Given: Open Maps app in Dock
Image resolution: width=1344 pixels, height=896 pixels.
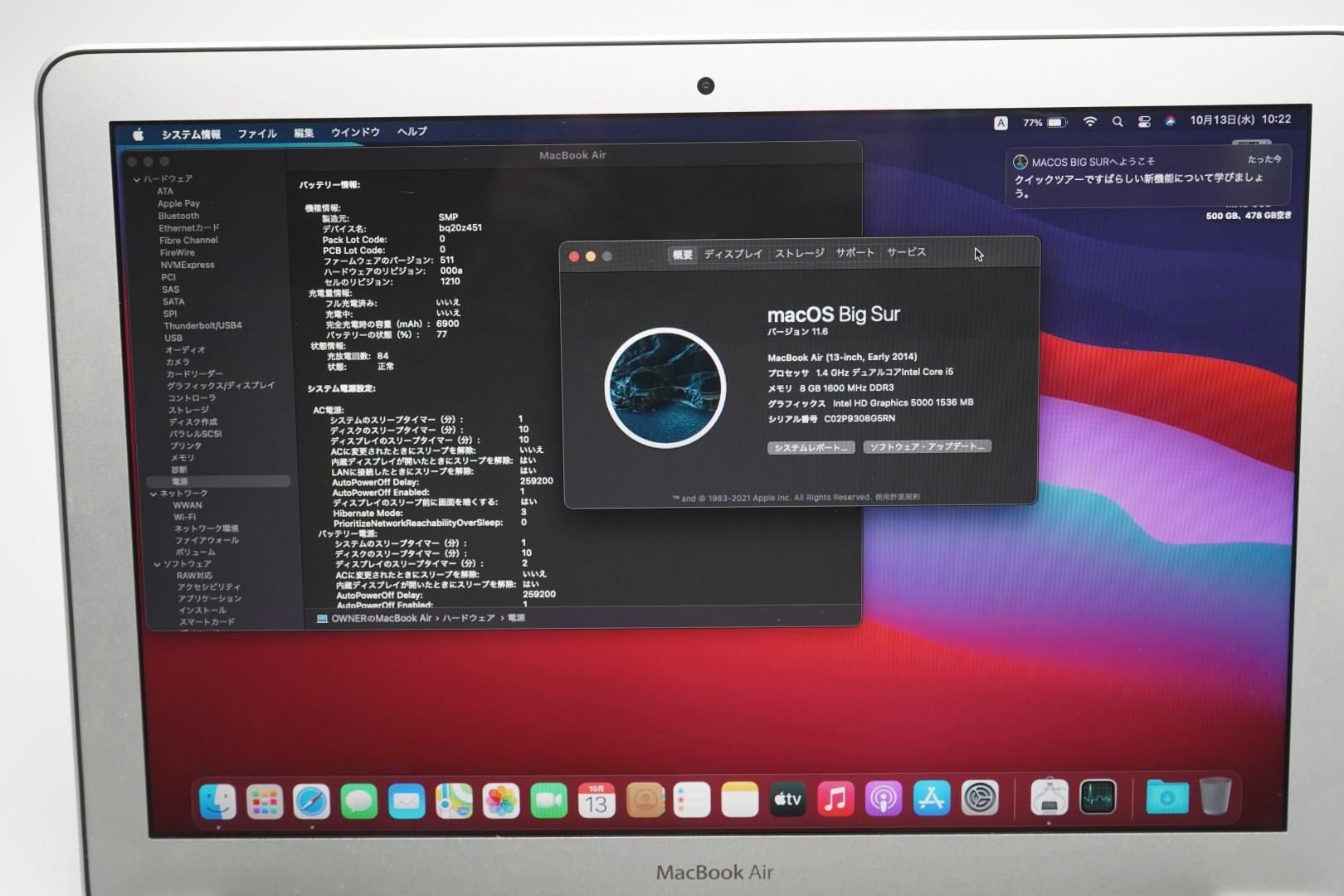Looking at the screenshot, I should coord(454,801).
